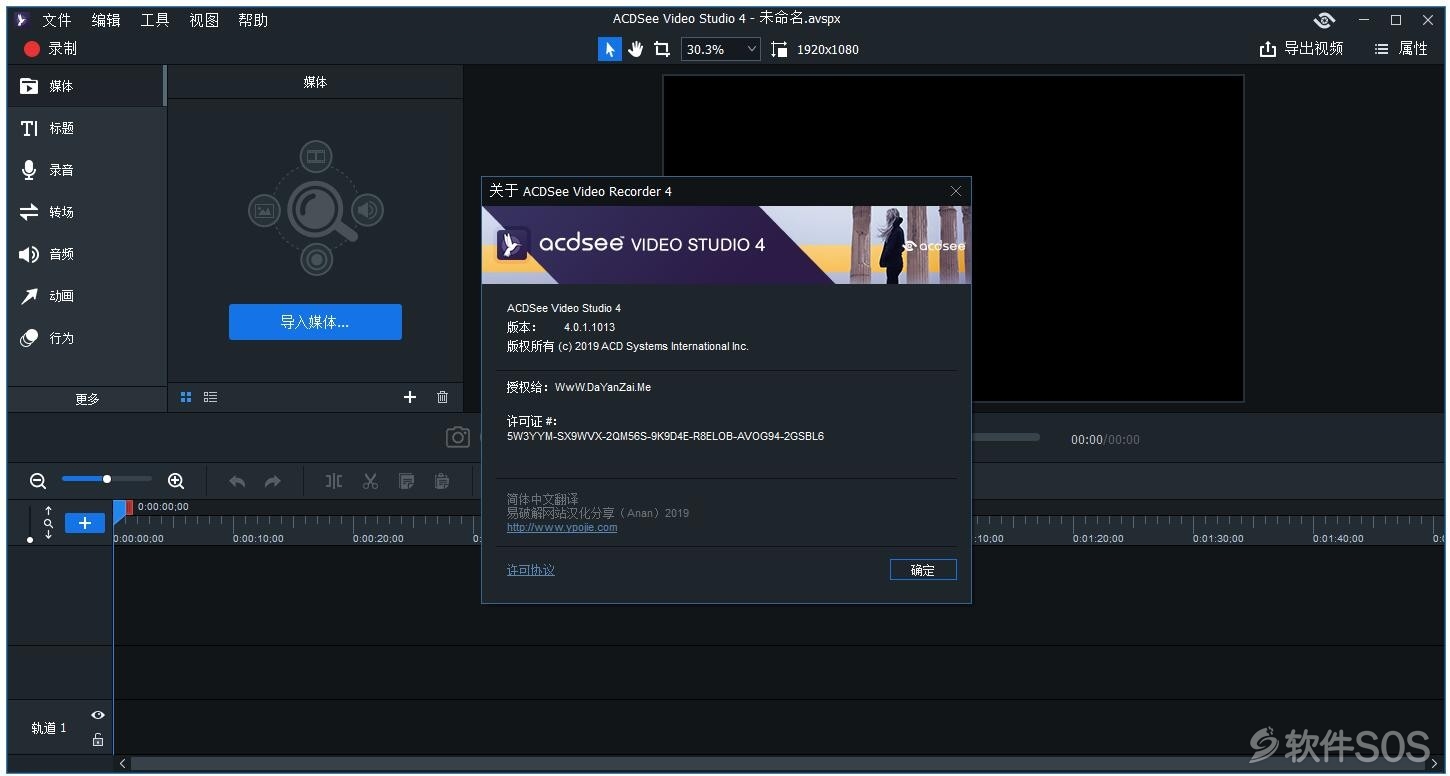This screenshot has height=776, width=1450.
Task: Click the preview volume slider bar
Action: [x=1006, y=437]
